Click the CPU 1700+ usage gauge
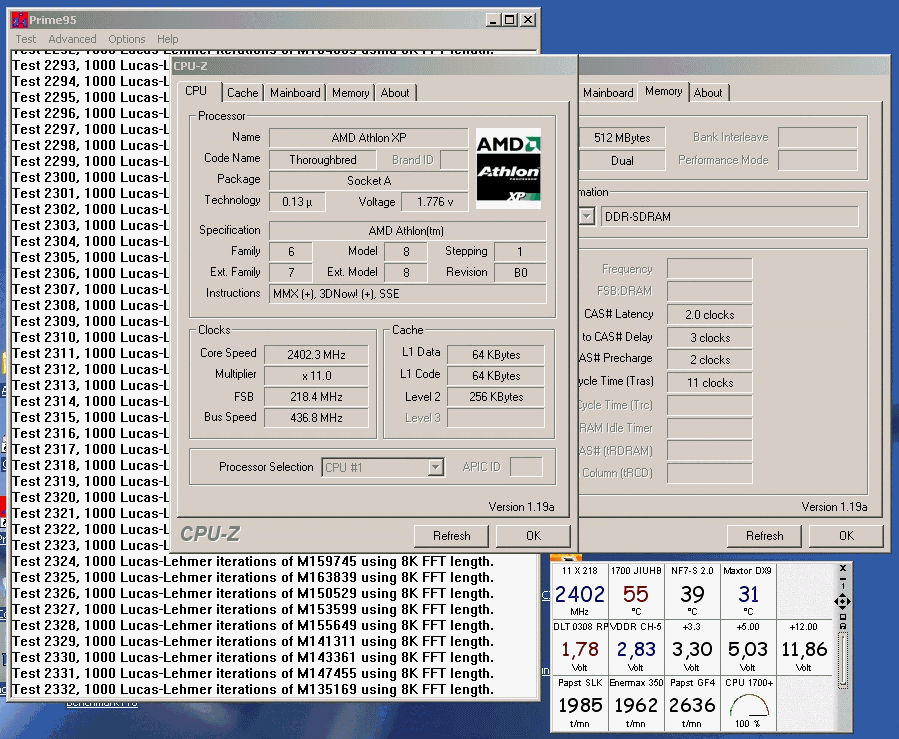The width and height of the screenshot is (899, 739). coord(749,705)
